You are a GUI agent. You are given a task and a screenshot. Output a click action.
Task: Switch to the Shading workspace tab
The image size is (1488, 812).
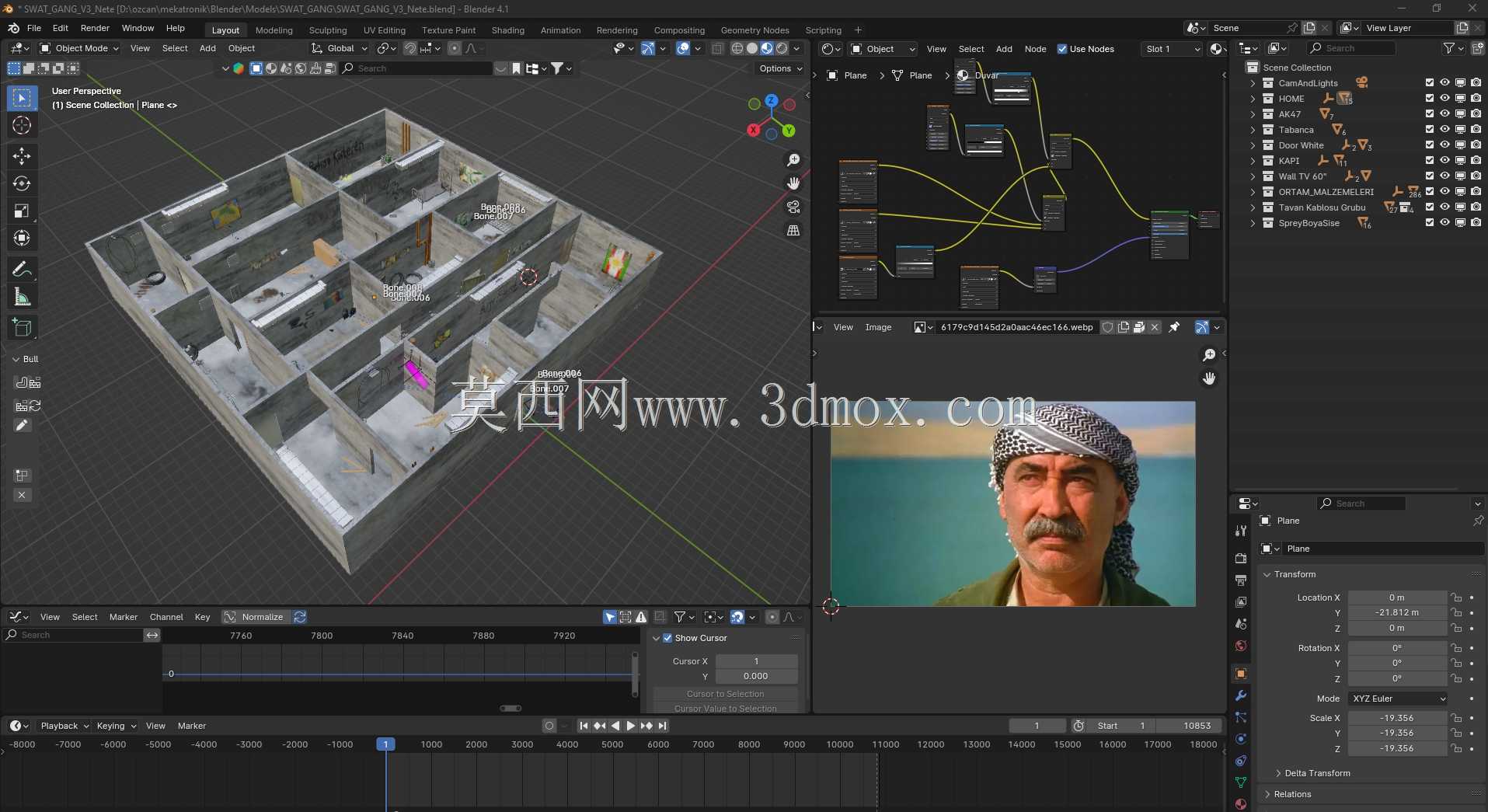507,30
